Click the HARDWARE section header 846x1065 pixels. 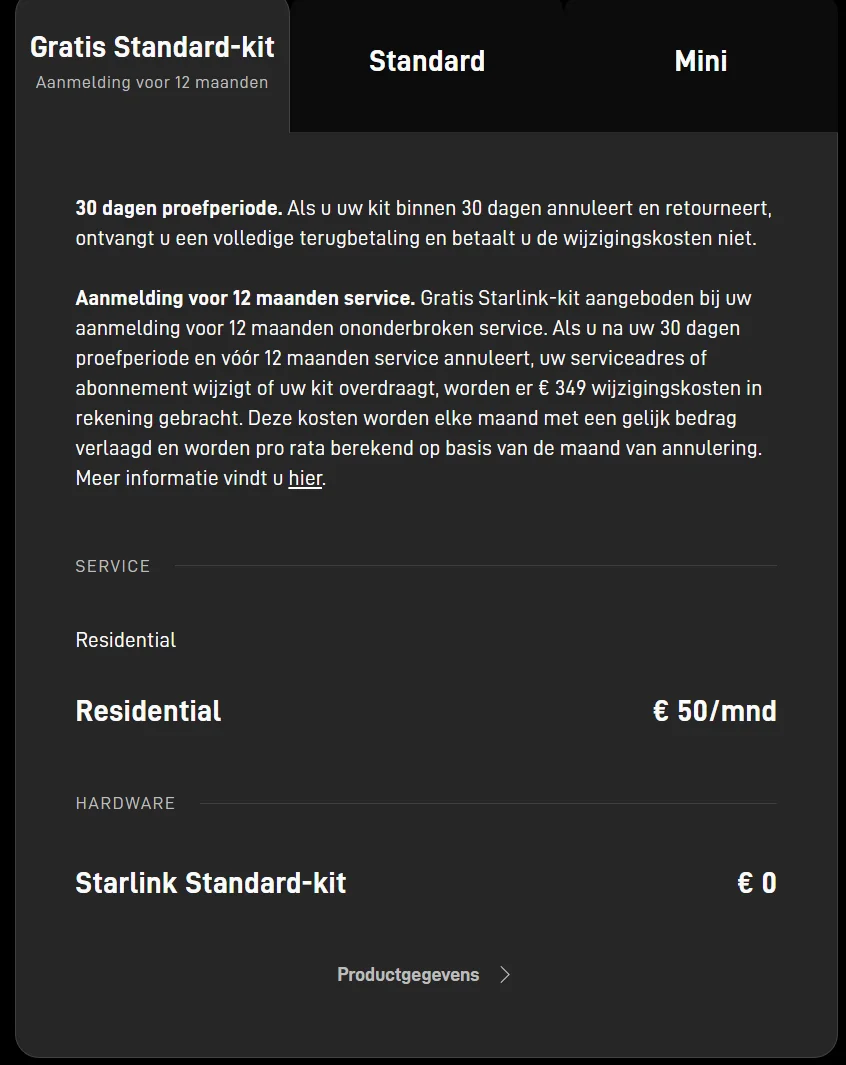[x=125, y=804]
